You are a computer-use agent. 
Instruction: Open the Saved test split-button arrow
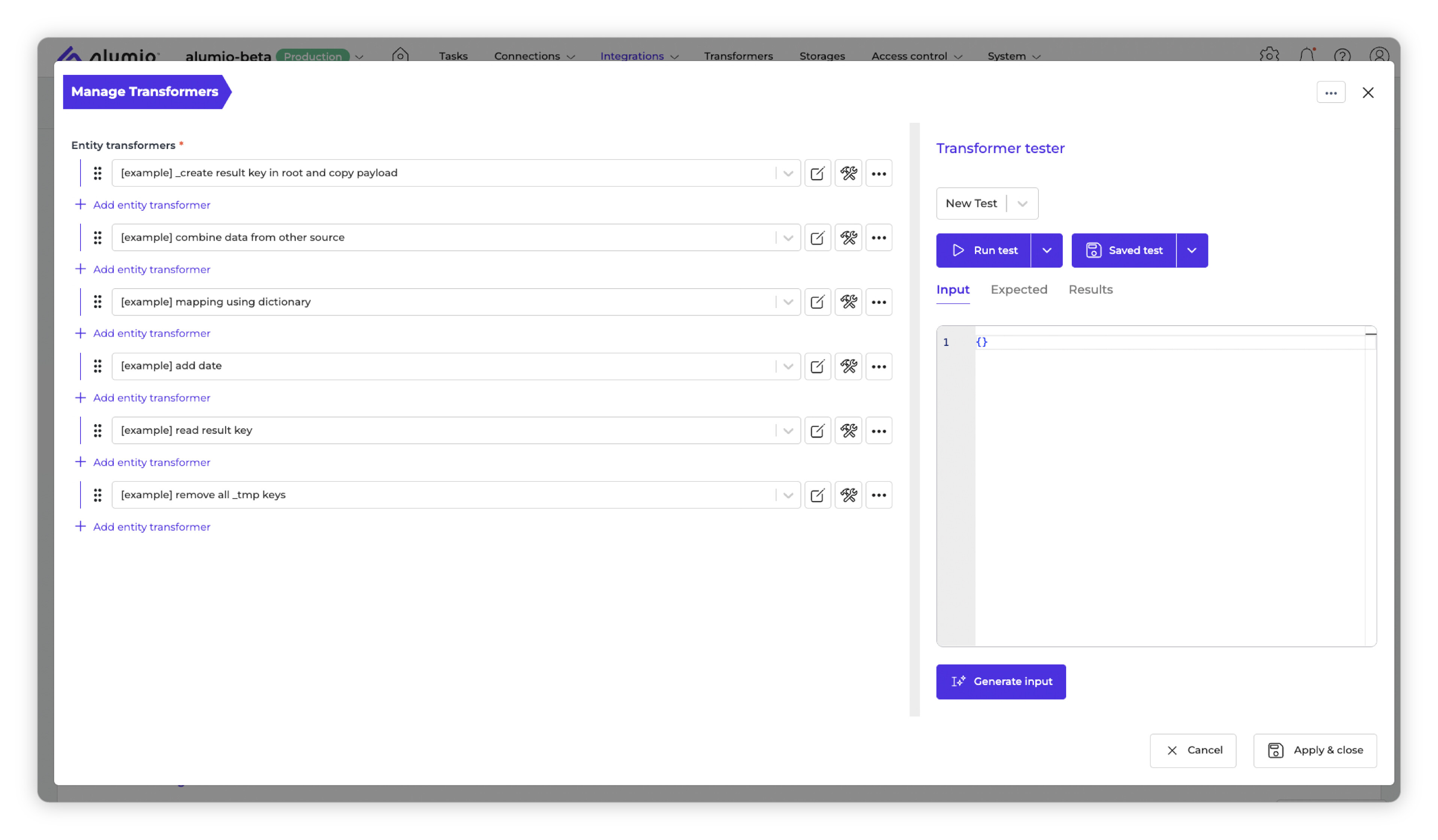click(1192, 250)
